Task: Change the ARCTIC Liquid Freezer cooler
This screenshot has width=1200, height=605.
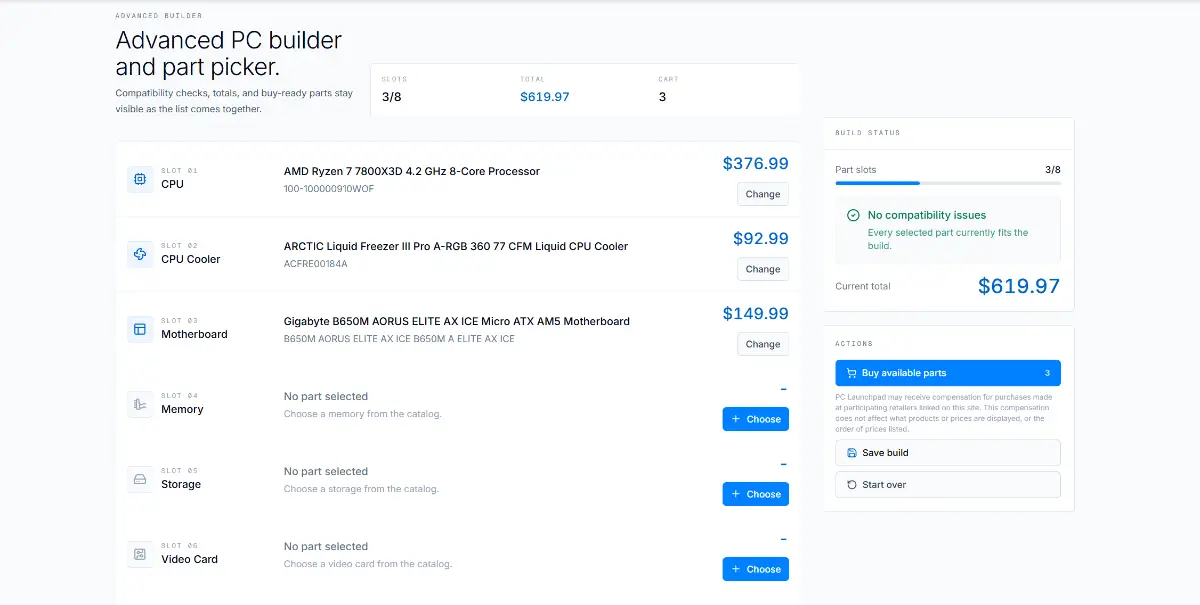Action: (763, 269)
